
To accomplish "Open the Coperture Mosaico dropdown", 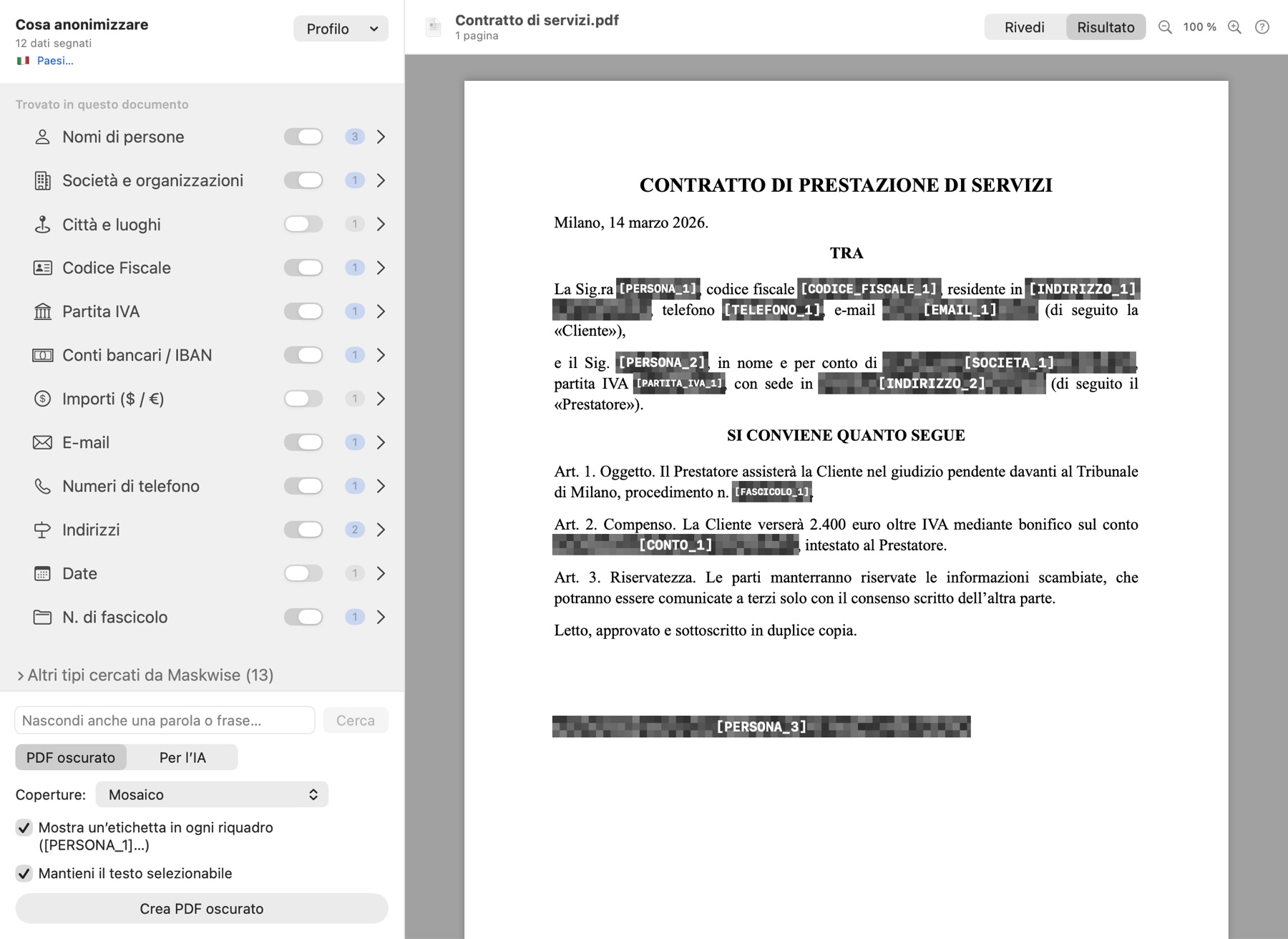I will 212,794.
